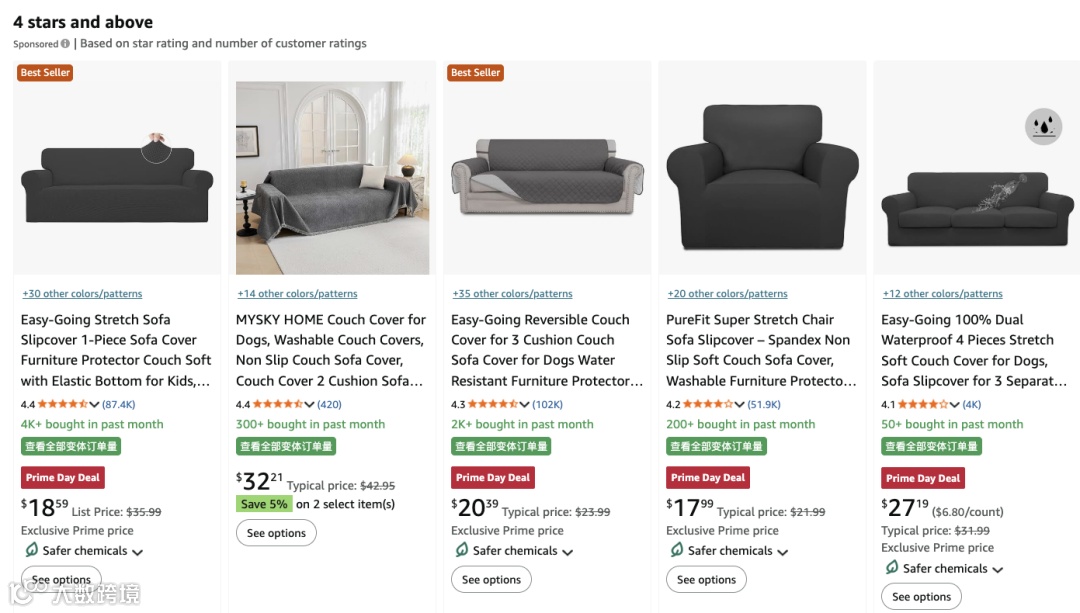Click leaf icon under Easy-Going Stretch Sofa Slipcover
The height and width of the screenshot is (613, 1080).
point(31,550)
